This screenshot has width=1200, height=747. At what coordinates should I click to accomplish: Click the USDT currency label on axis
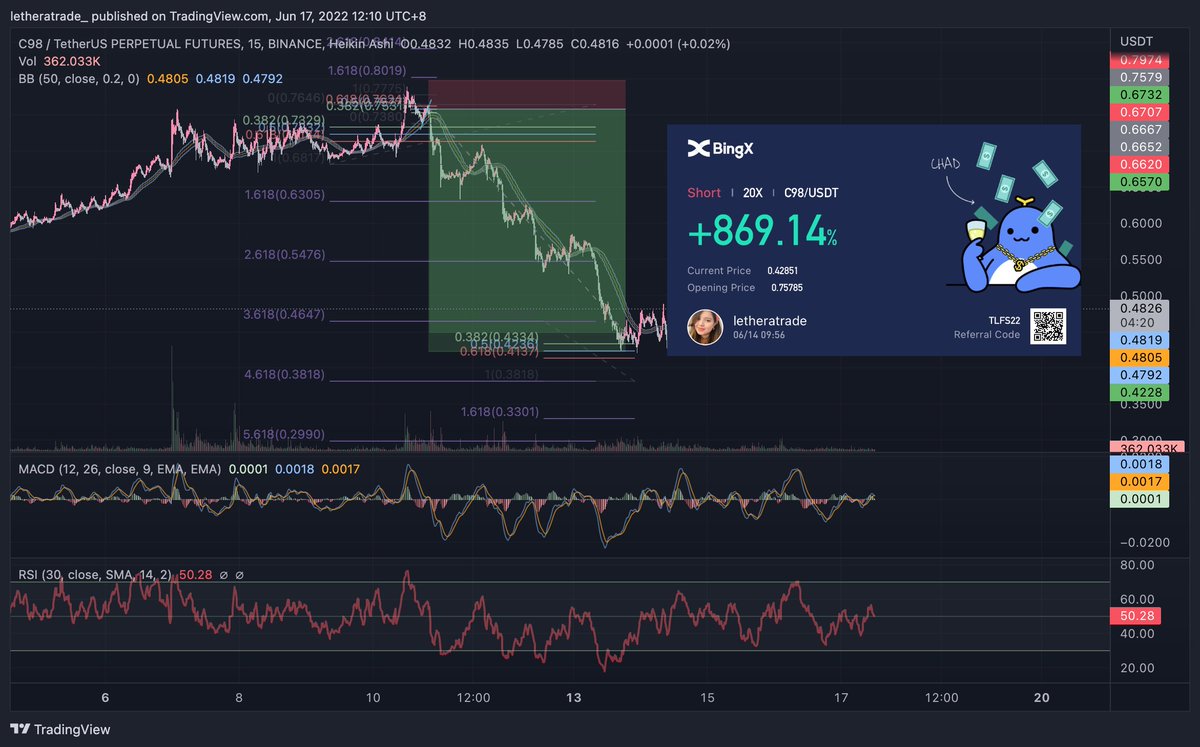1136,41
